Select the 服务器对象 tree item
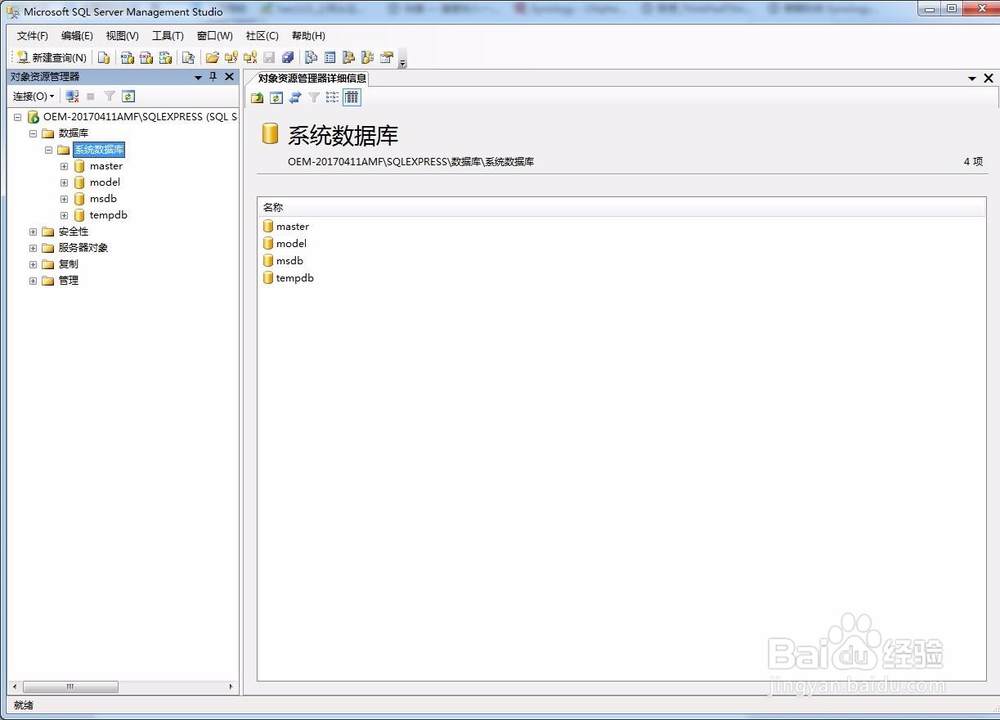Viewport: 1000px width, 720px height. point(83,247)
